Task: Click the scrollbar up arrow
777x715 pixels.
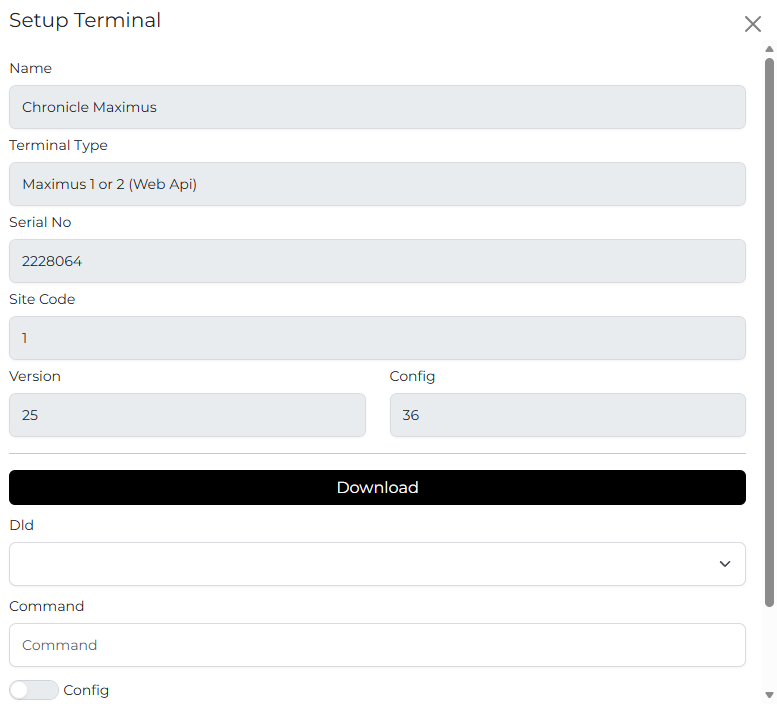Action: (x=769, y=49)
